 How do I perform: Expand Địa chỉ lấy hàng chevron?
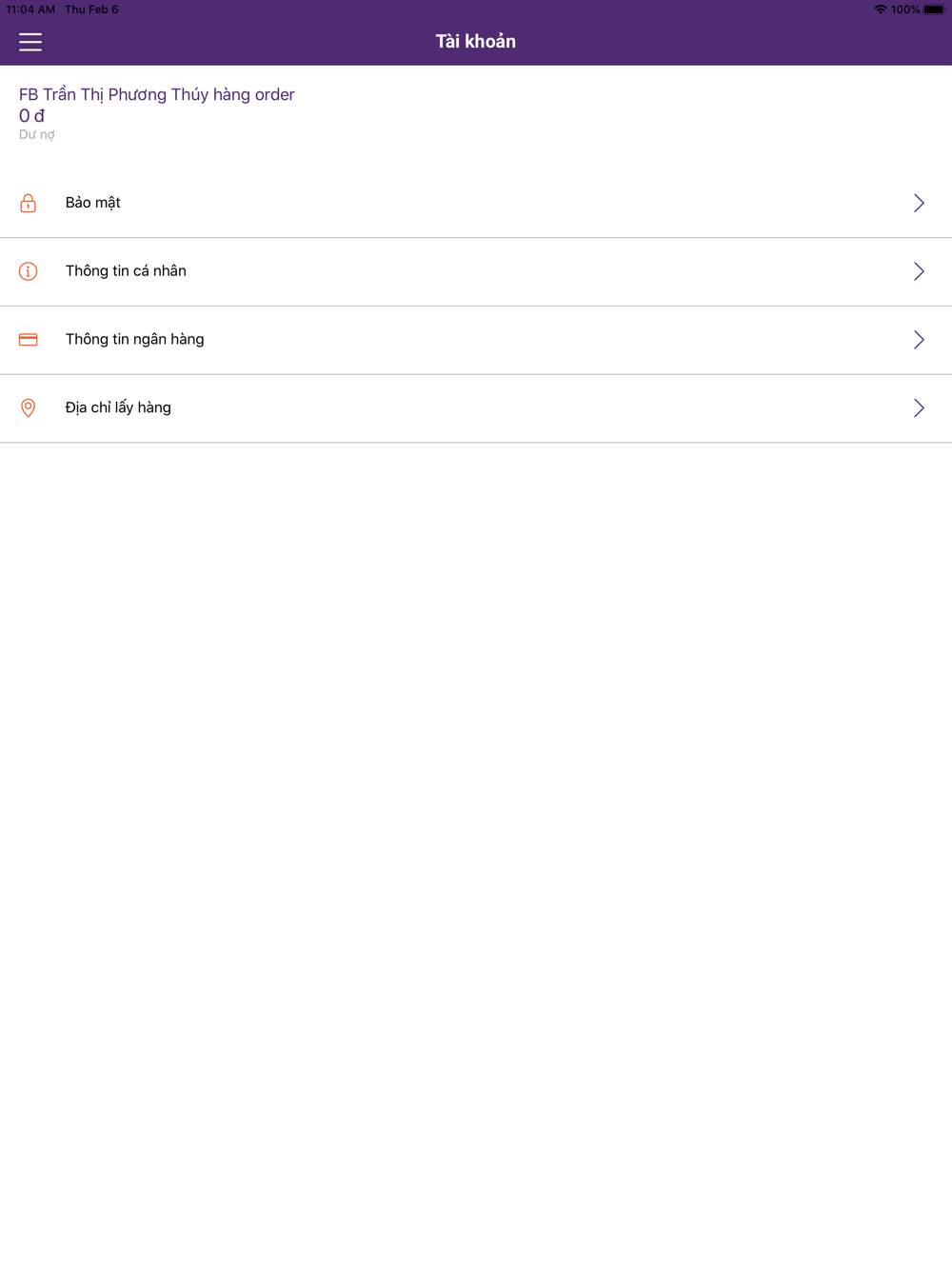919,408
